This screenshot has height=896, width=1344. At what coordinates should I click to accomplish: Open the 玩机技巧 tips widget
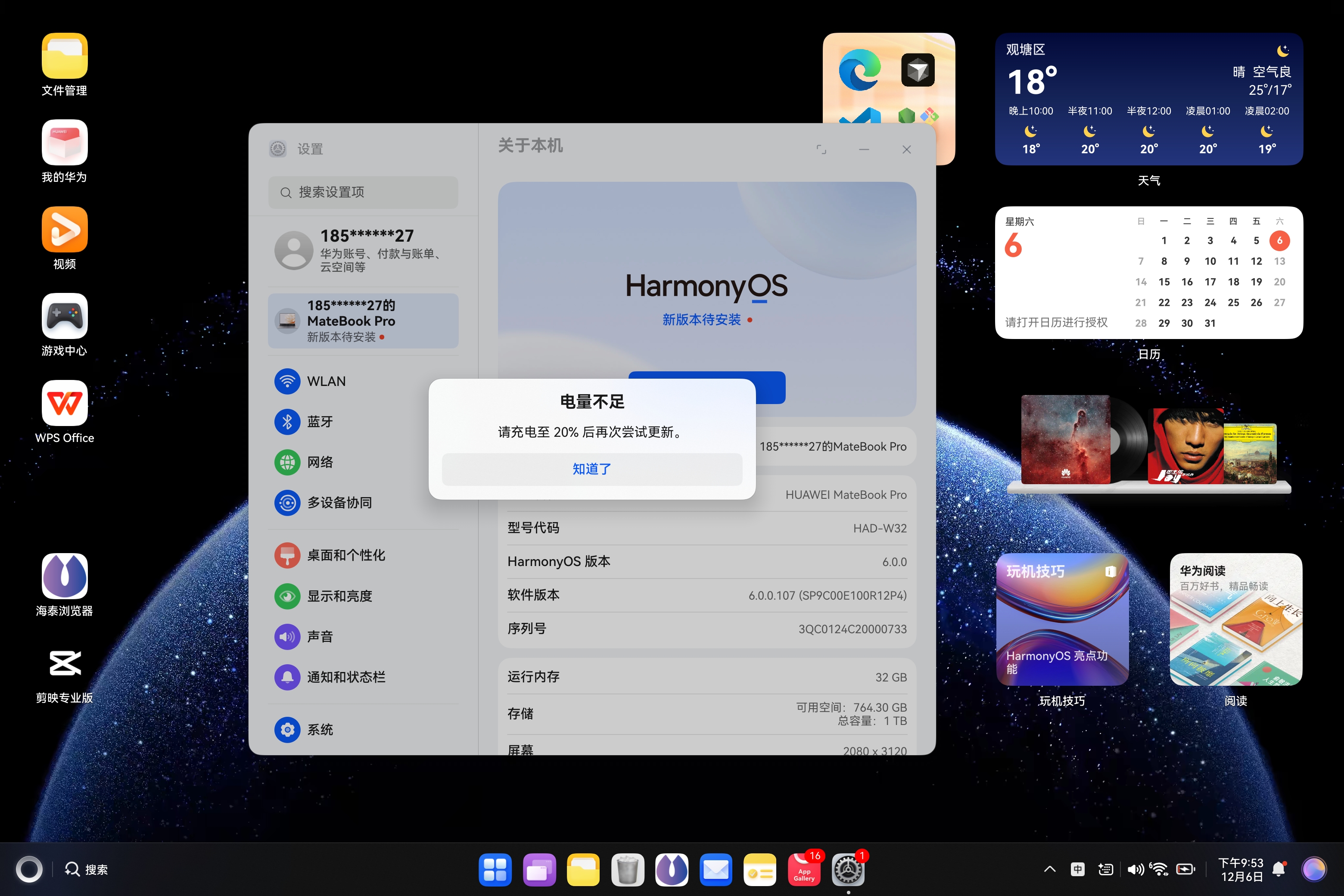[x=1062, y=619]
